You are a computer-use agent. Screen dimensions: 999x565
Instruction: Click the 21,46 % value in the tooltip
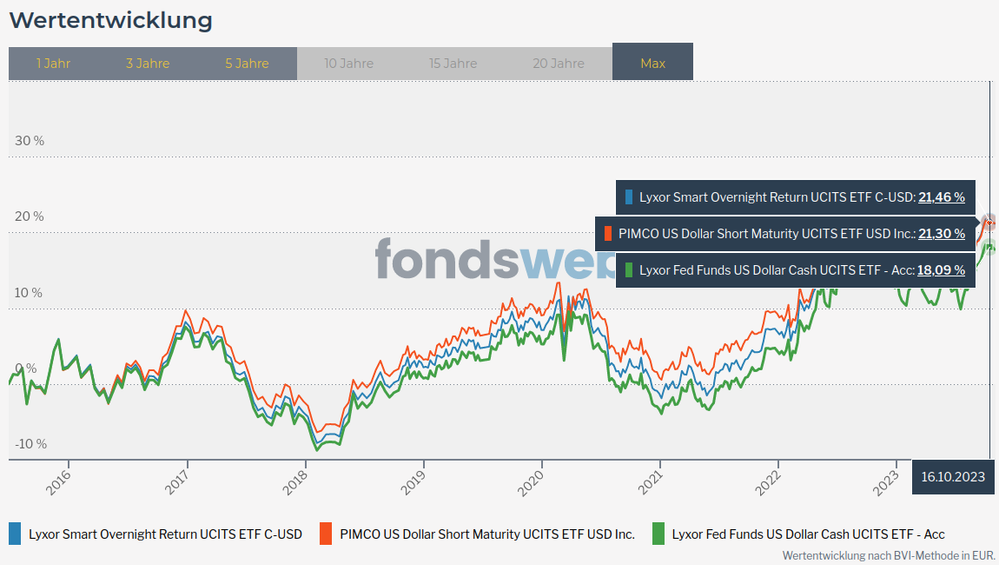pyautogui.click(x=942, y=197)
